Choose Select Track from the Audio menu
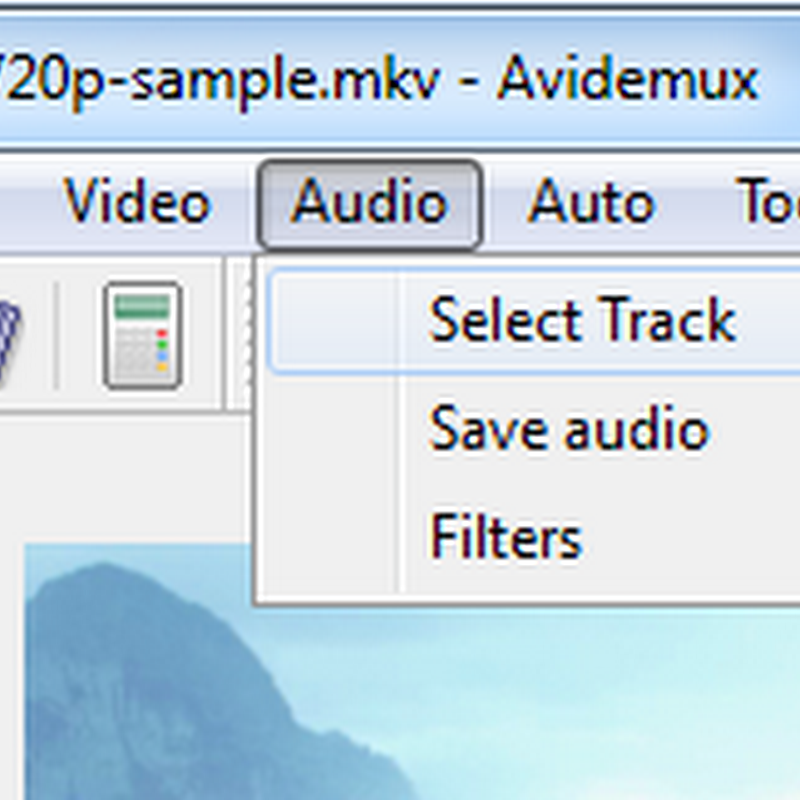 582,322
